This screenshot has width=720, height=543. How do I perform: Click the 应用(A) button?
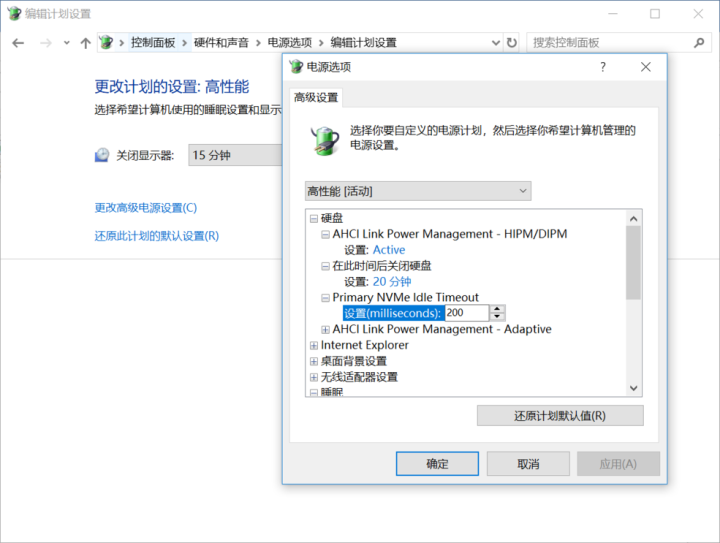(618, 464)
